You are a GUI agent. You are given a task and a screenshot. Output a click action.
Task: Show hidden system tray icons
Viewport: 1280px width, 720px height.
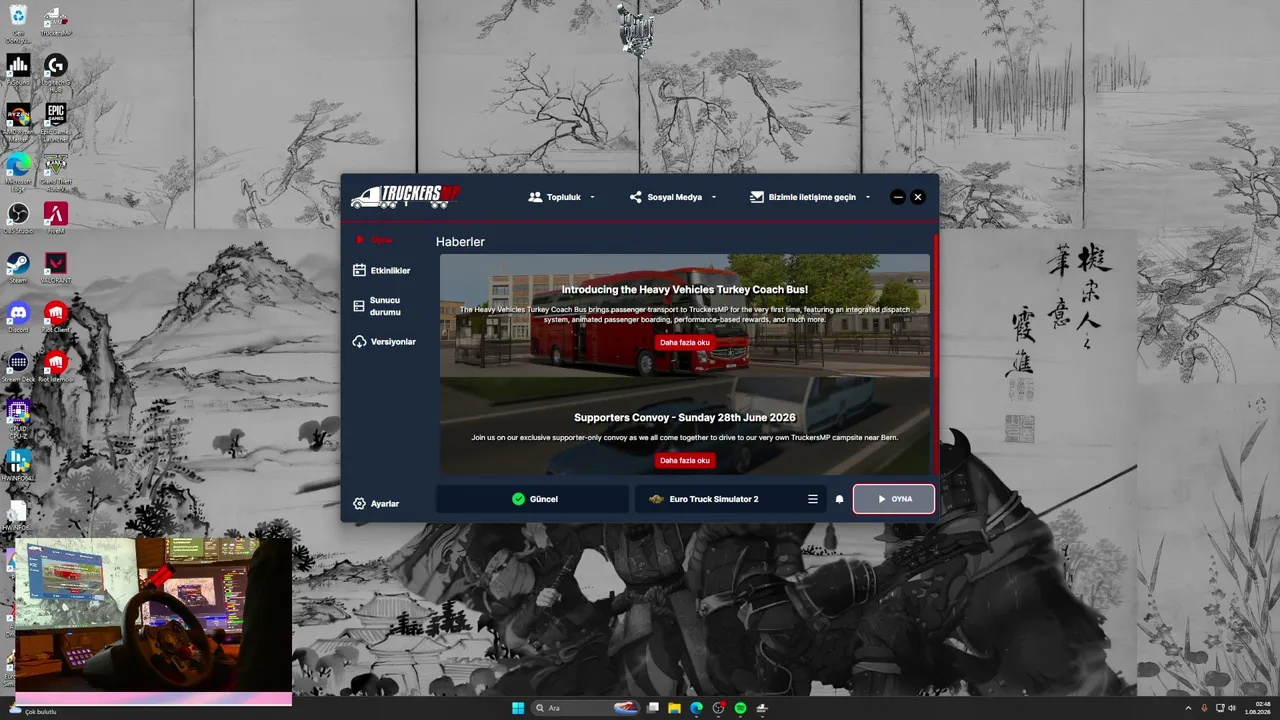[x=1188, y=708]
